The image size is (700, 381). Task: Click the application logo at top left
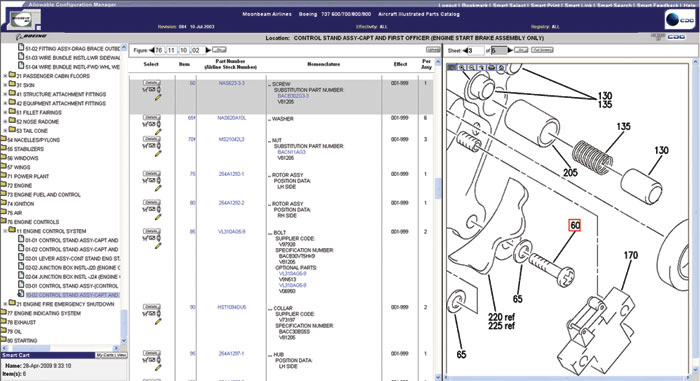coord(24,19)
